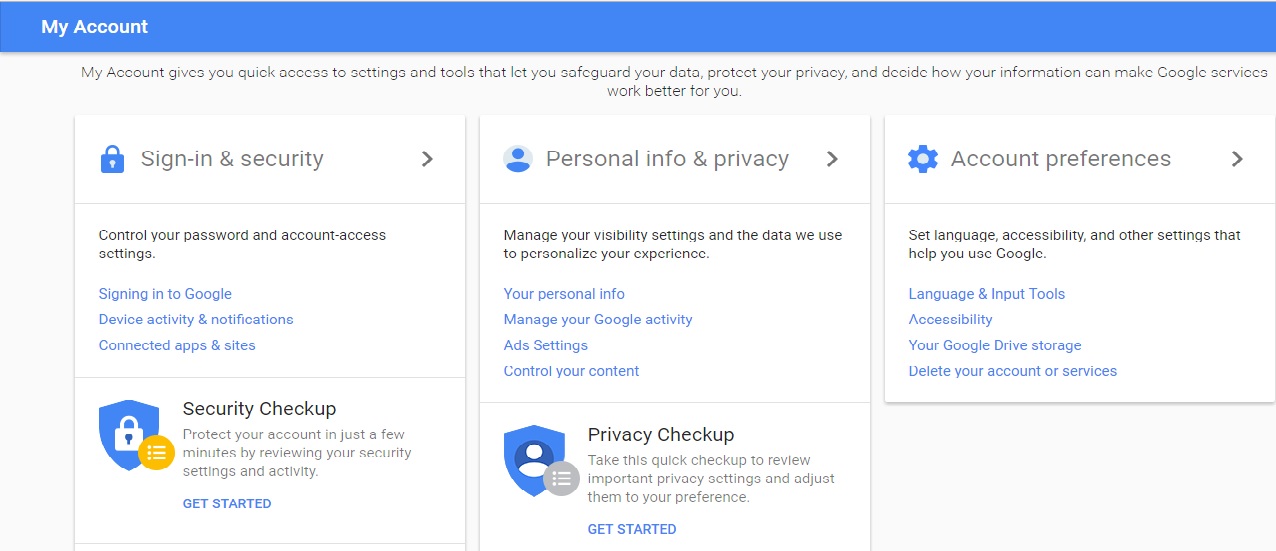Open Your personal info link
This screenshot has height=551, width=1276.
point(564,294)
